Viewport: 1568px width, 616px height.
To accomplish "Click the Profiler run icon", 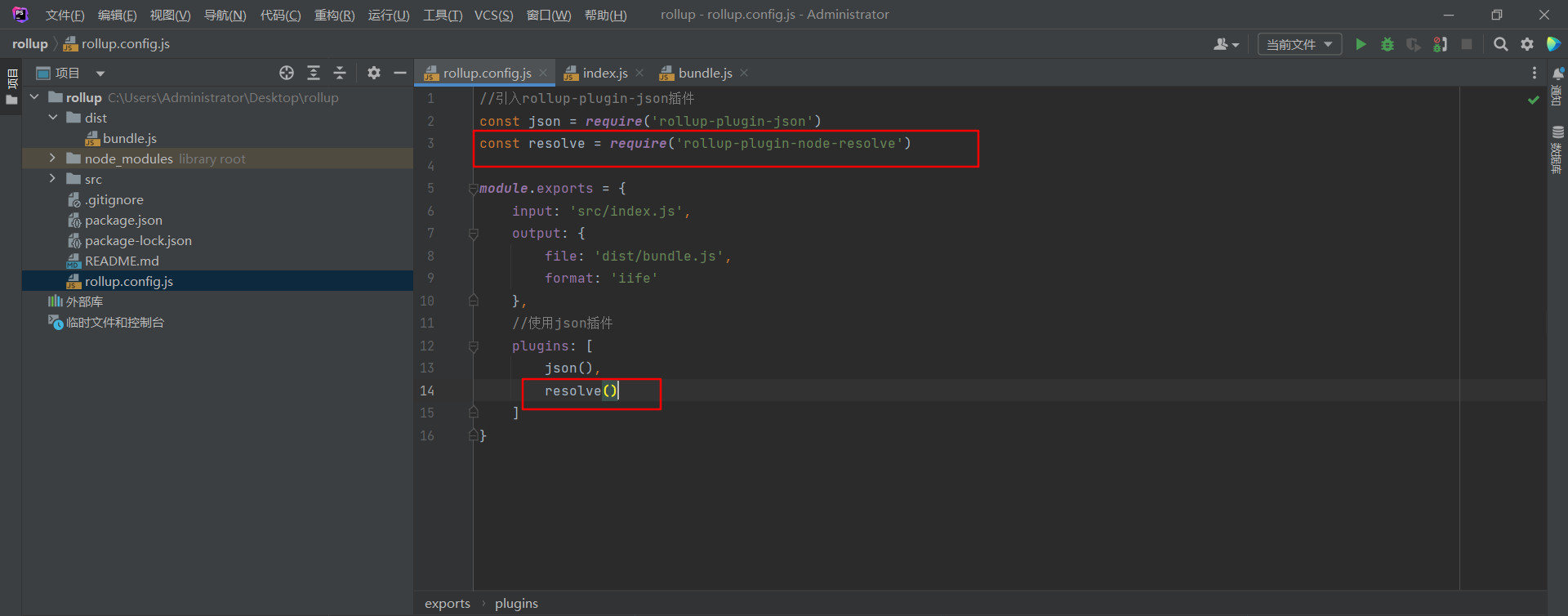I will tap(1441, 44).
